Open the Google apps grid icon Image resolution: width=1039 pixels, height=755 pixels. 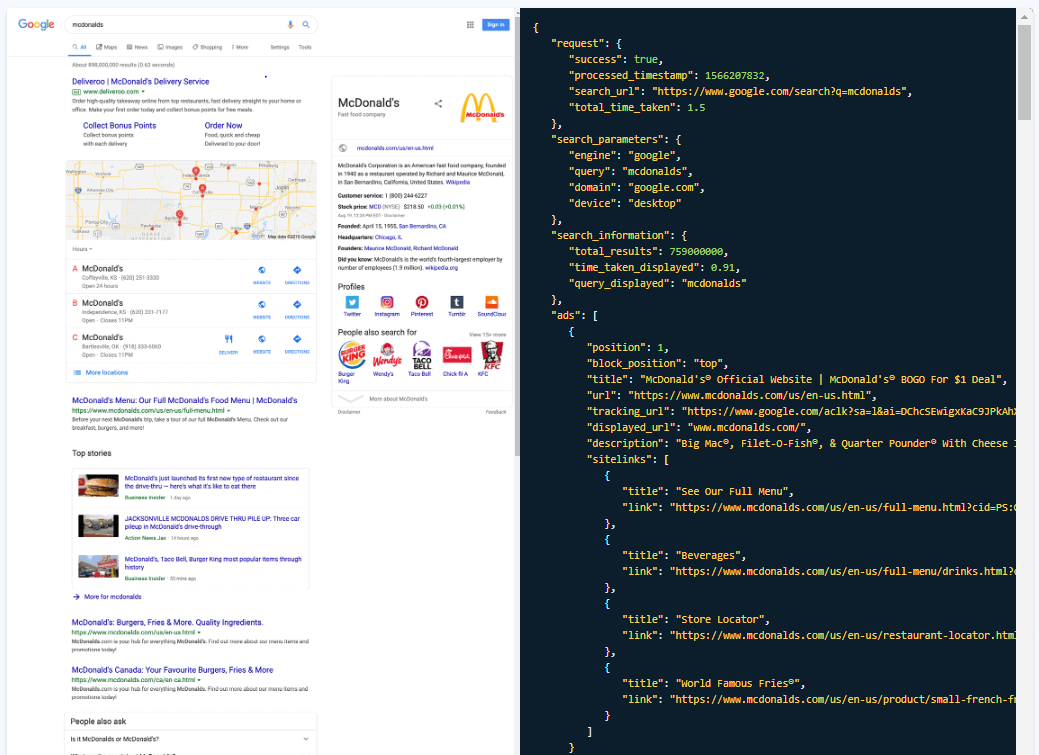coord(470,24)
